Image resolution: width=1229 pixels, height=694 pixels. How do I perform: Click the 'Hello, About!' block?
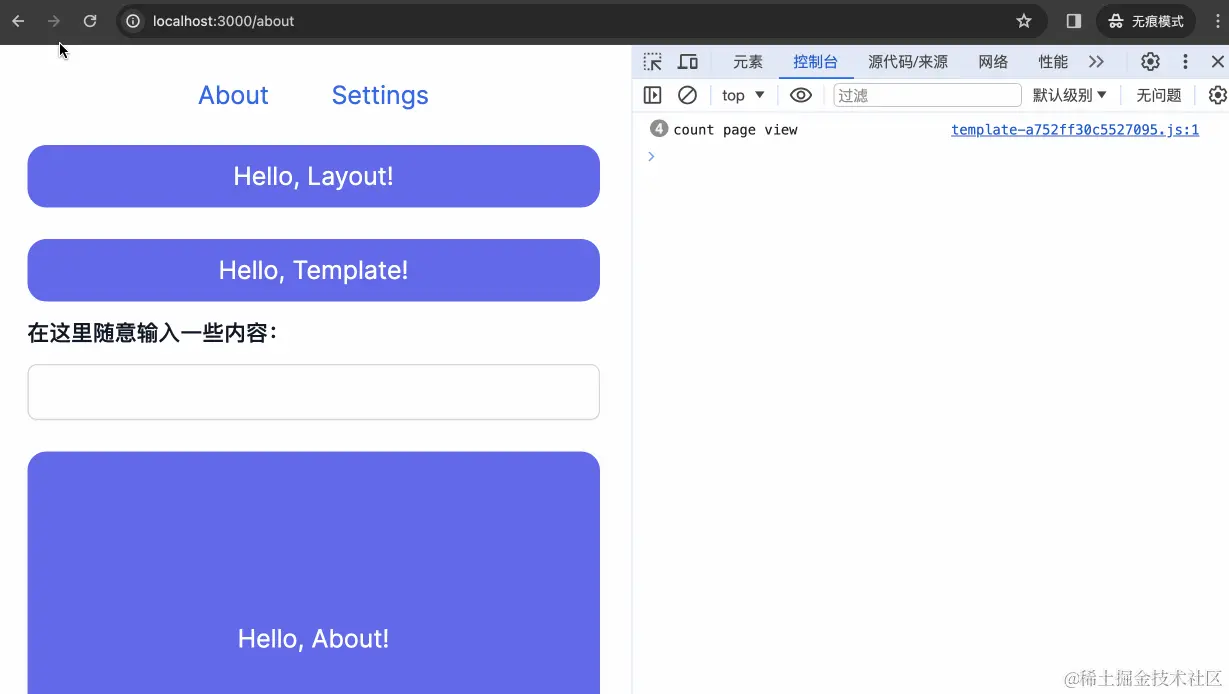point(313,573)
